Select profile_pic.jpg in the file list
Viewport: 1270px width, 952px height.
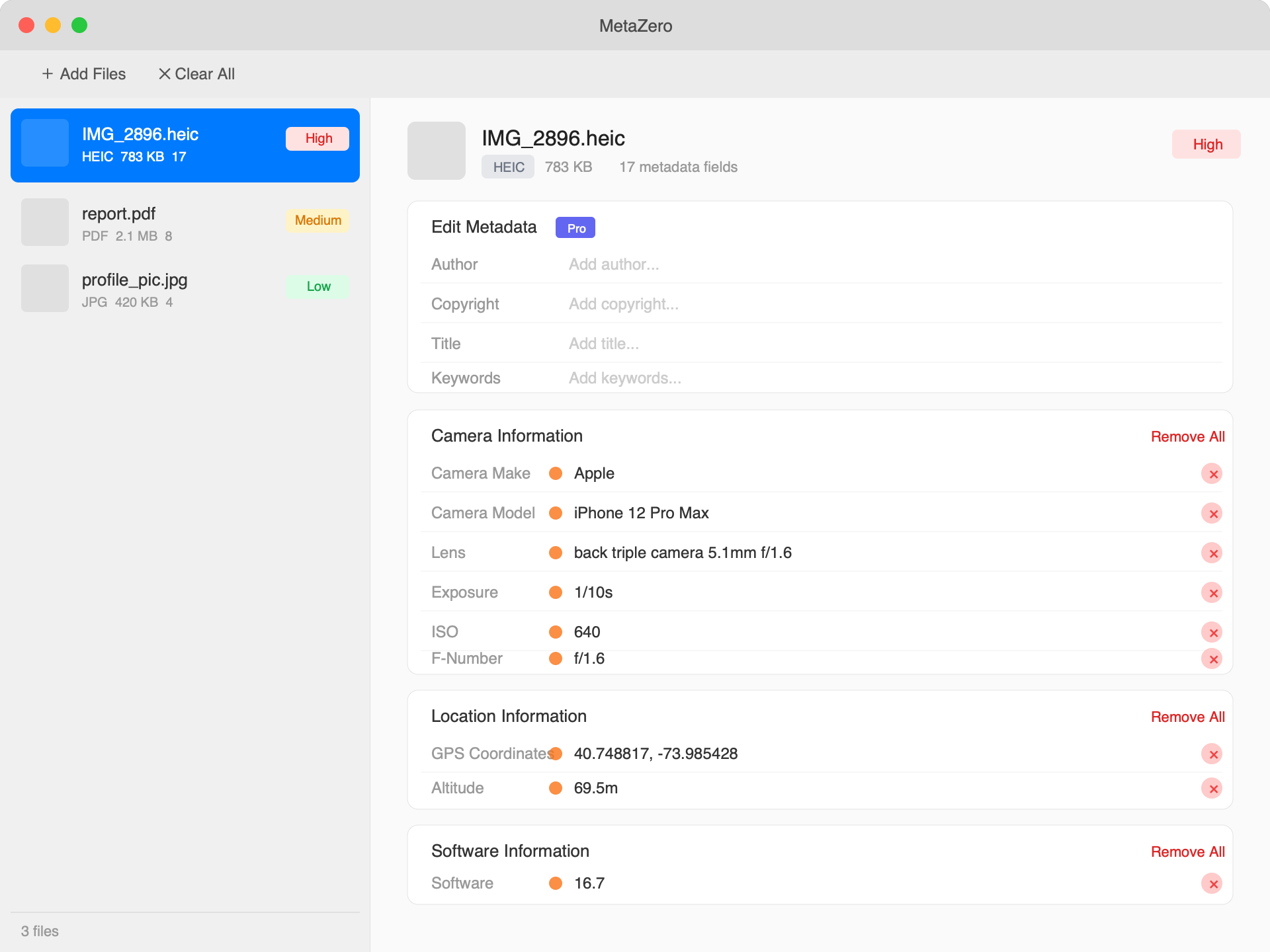click(185, 288)
